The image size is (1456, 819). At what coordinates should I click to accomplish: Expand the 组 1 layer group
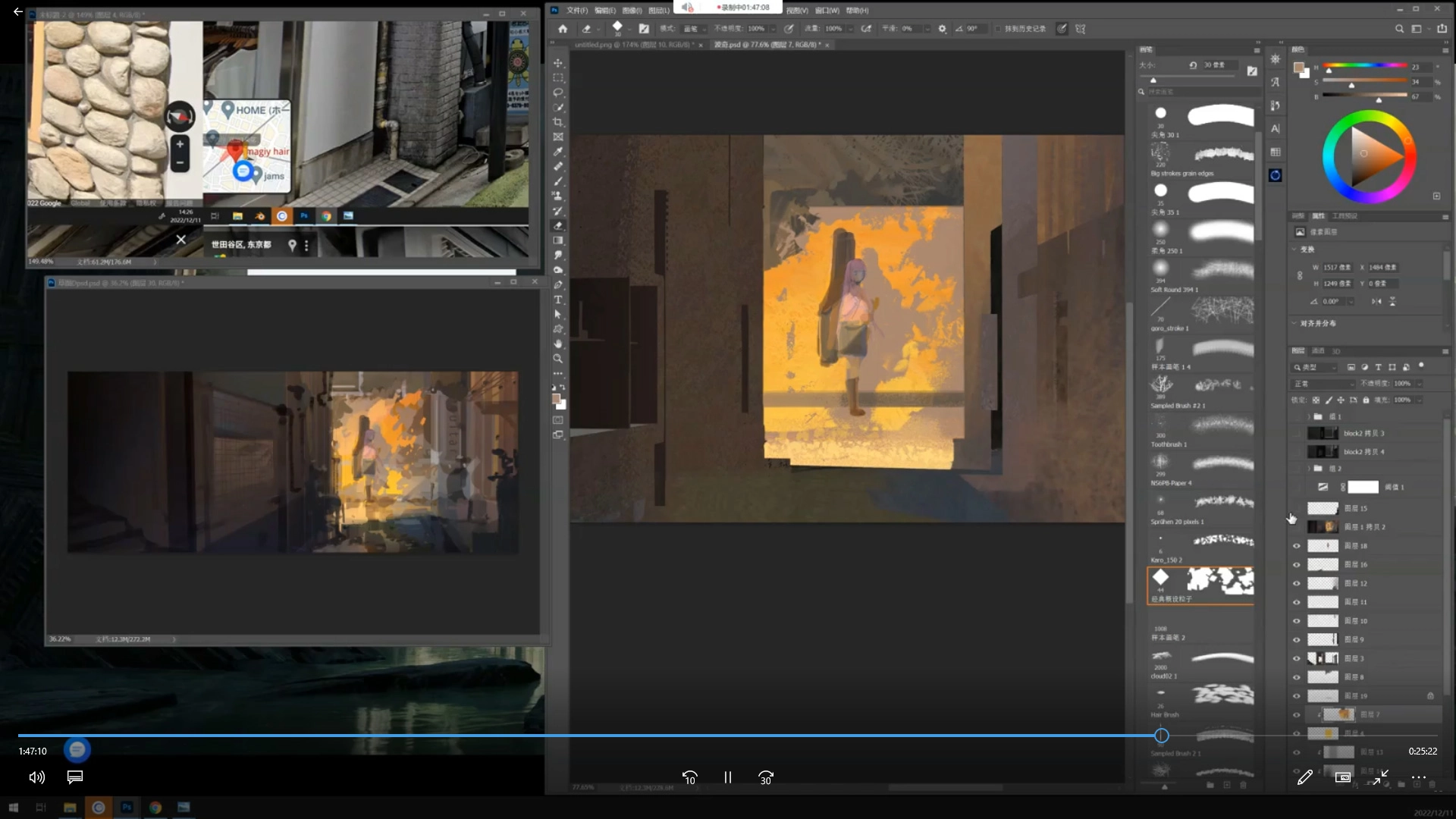[1308, 416]
